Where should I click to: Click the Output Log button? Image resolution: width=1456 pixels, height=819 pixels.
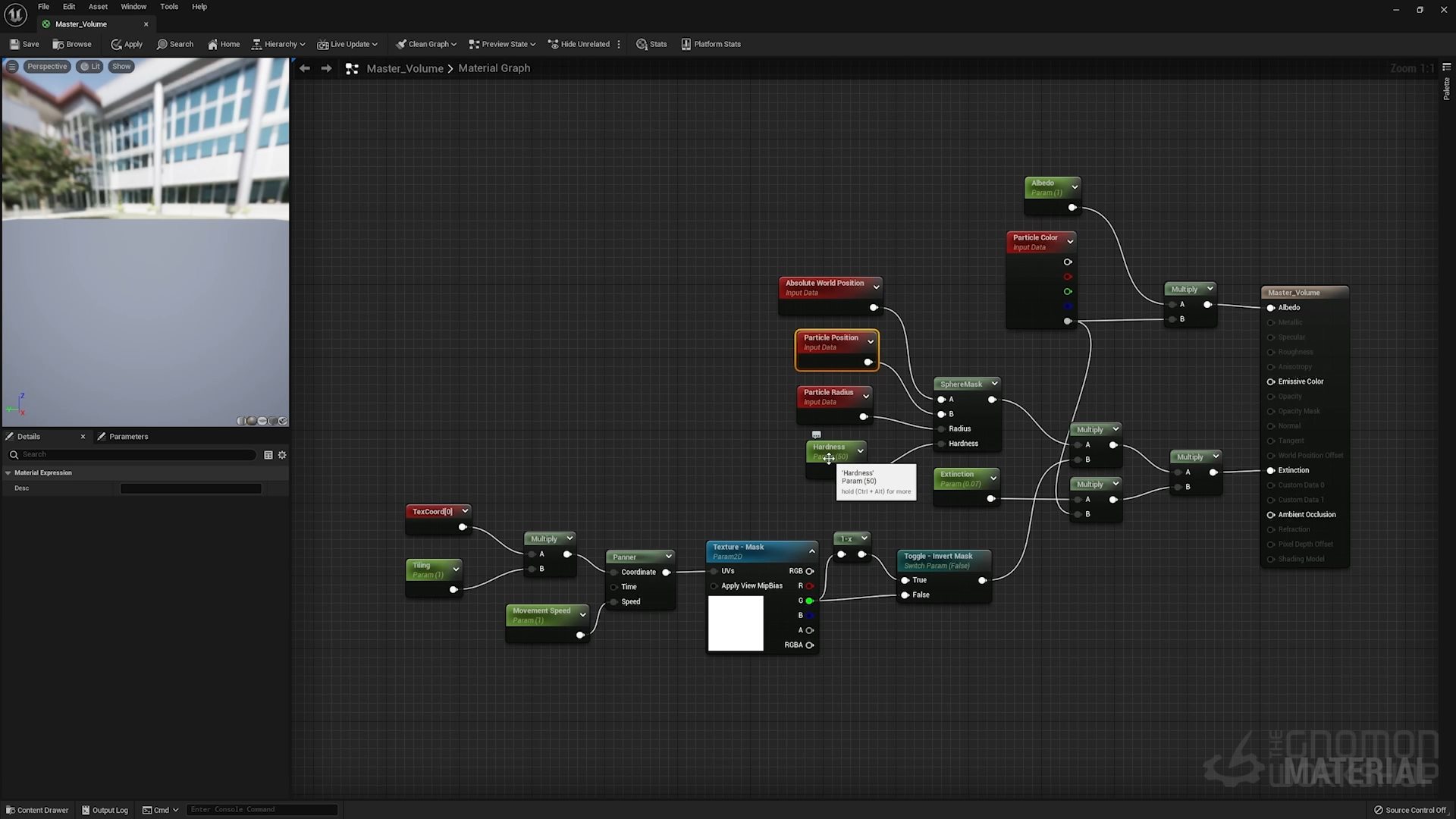click(x=105, y=810)
